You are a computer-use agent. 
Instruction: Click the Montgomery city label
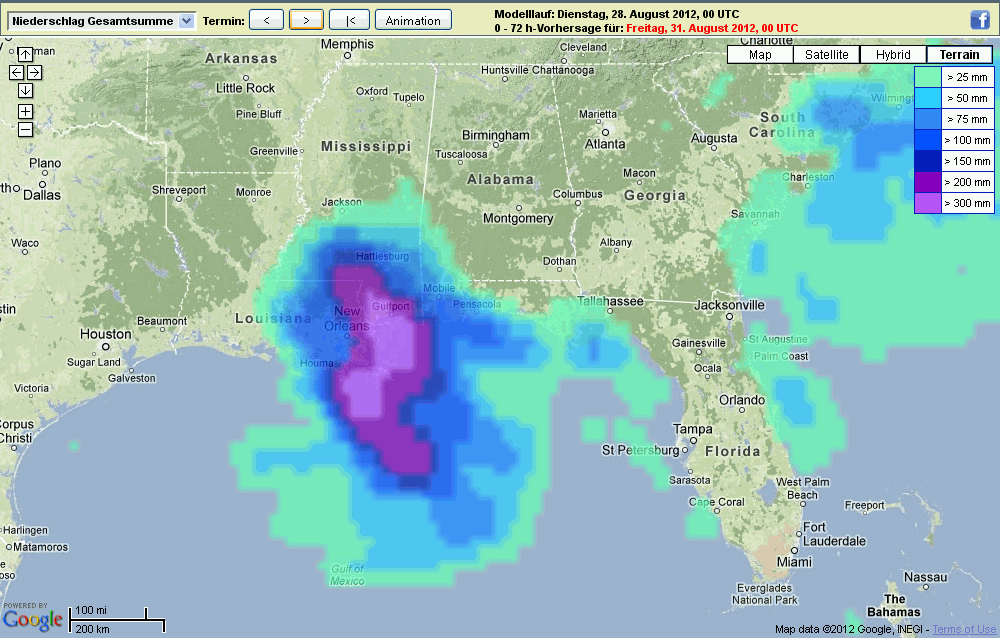[x=518, y=218]
